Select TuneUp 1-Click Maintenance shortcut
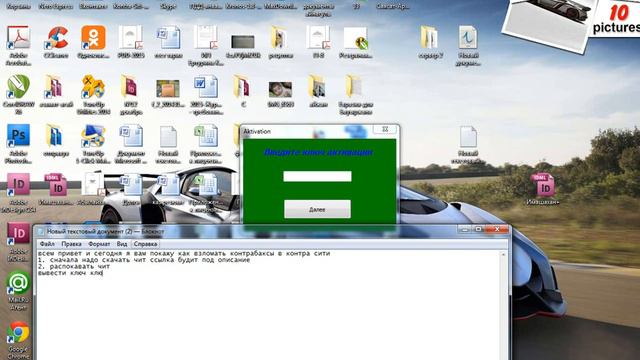The image size is (640, 360). (93, 137)
